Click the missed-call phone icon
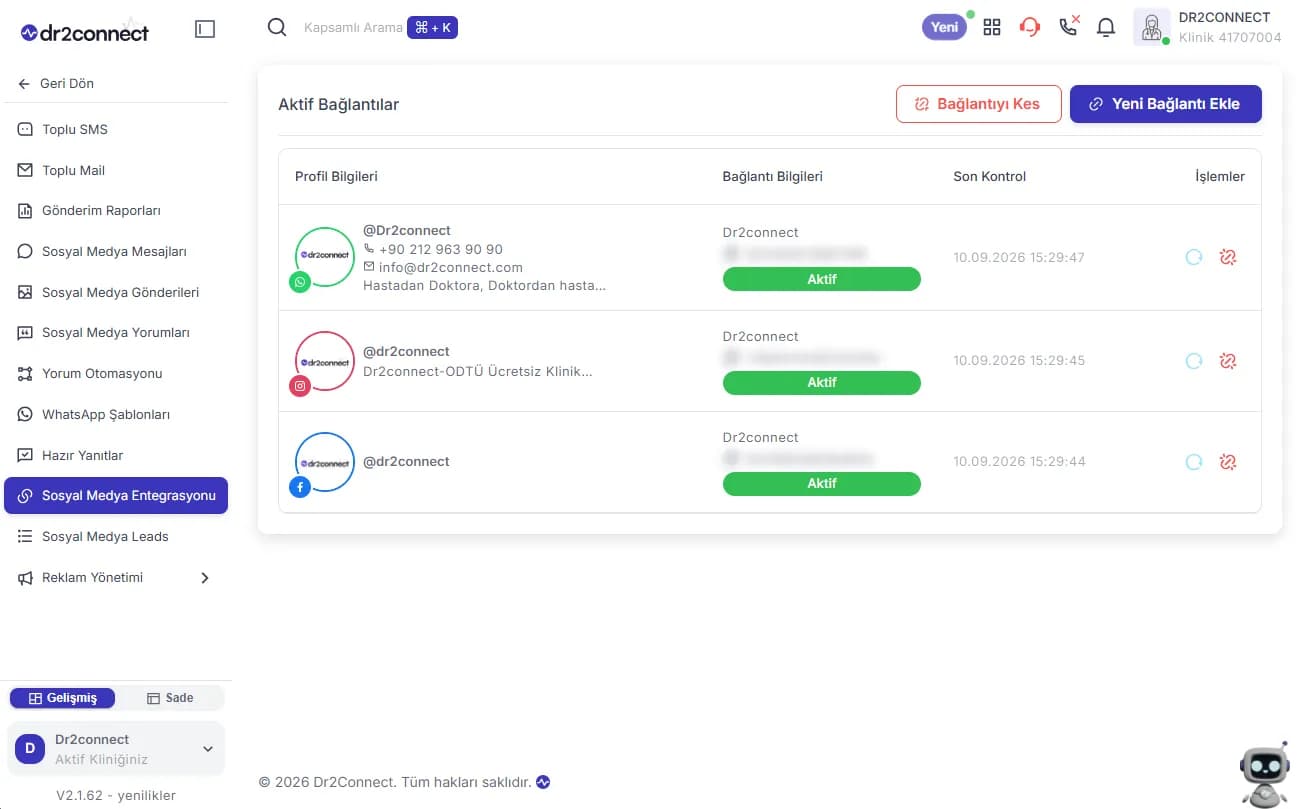 (x=1069, y=27)
